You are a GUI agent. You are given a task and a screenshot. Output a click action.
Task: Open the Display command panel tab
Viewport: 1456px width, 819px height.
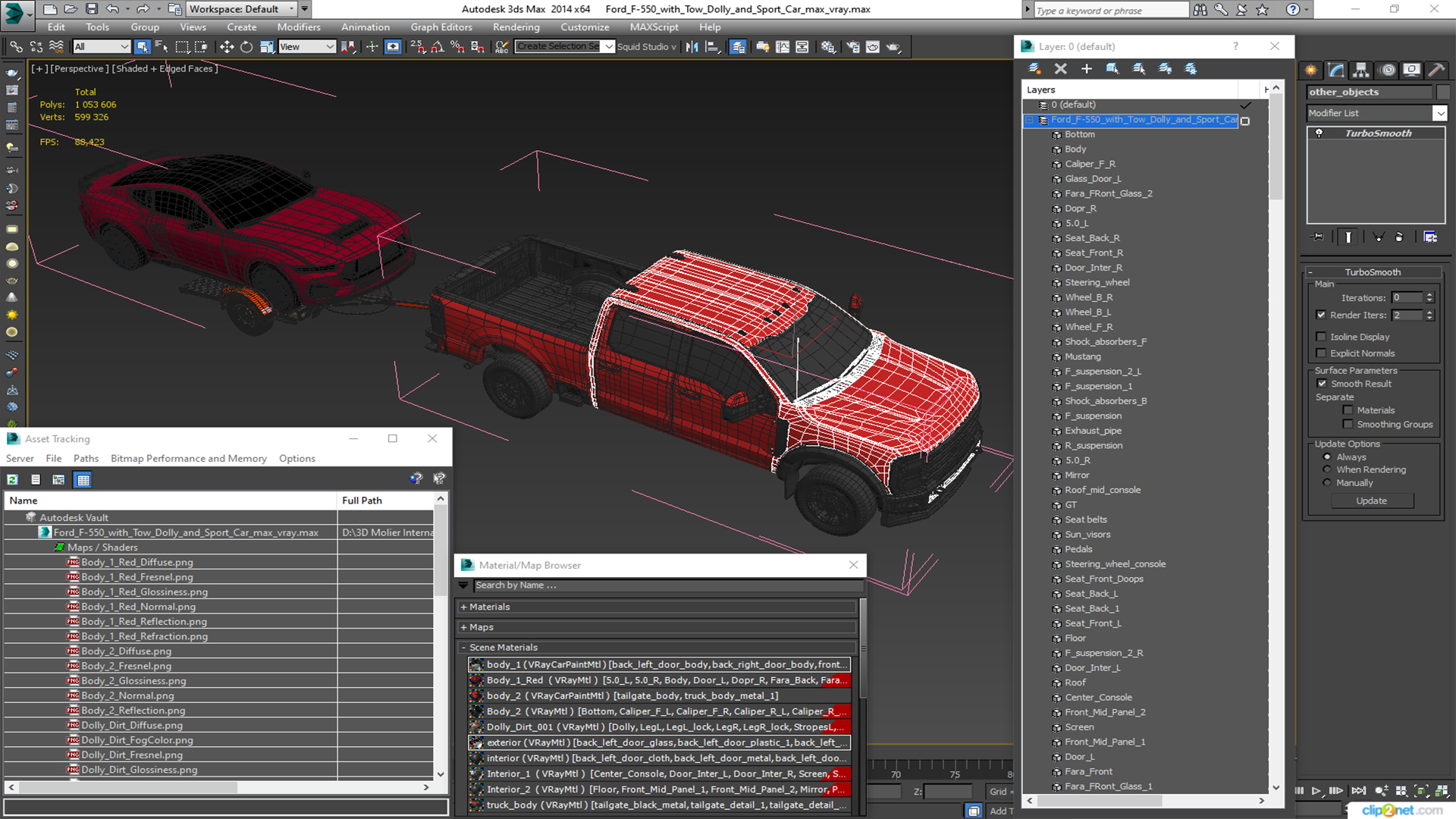pos(1411,71)
